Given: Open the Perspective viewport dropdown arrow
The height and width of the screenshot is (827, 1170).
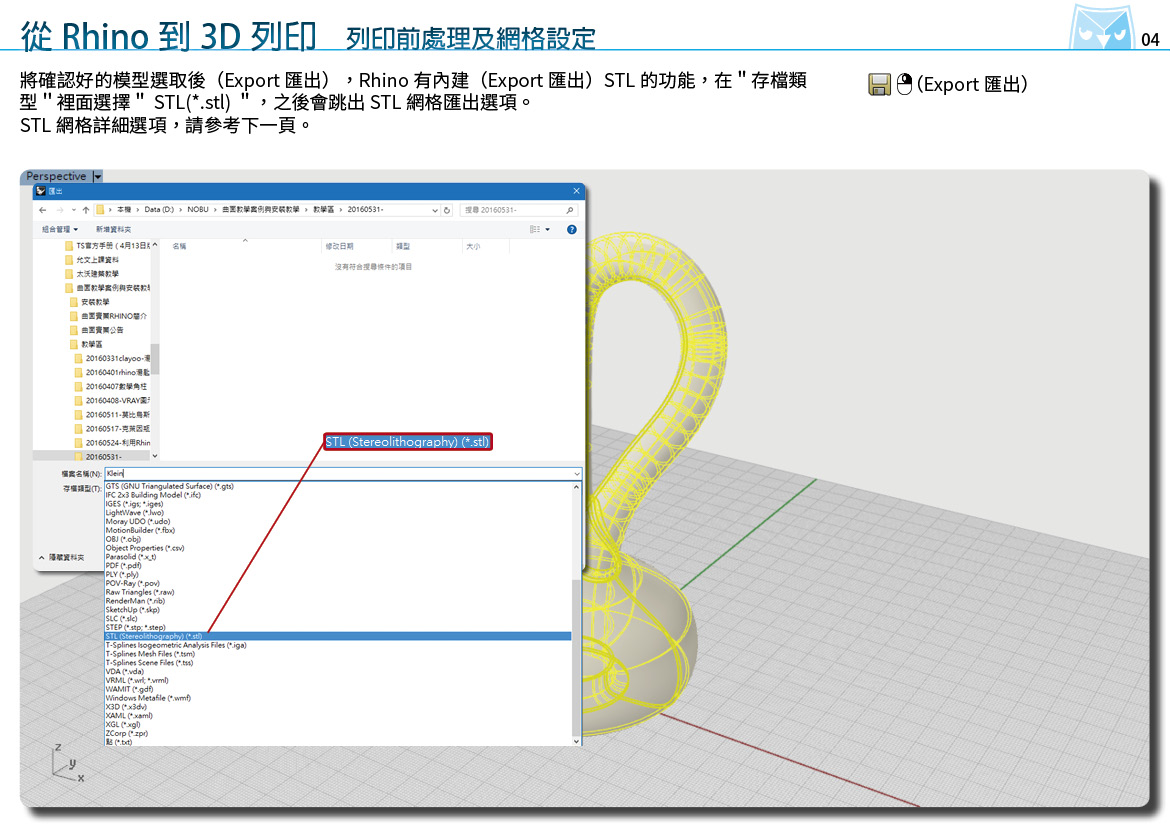Looking at the screenshot, I should (97, 177).
